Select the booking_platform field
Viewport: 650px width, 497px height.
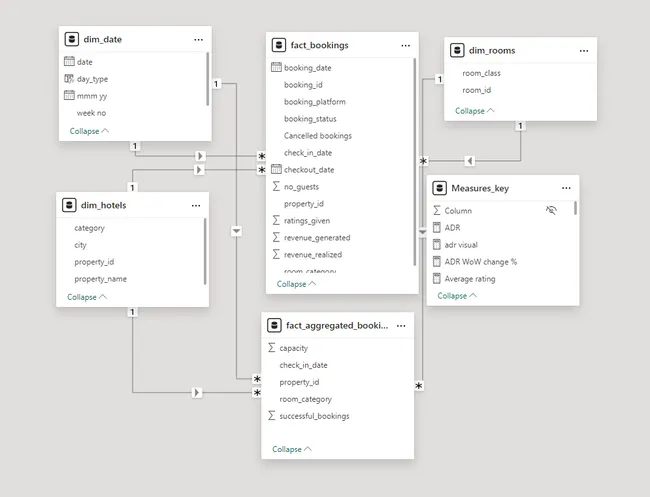(315, 102)
